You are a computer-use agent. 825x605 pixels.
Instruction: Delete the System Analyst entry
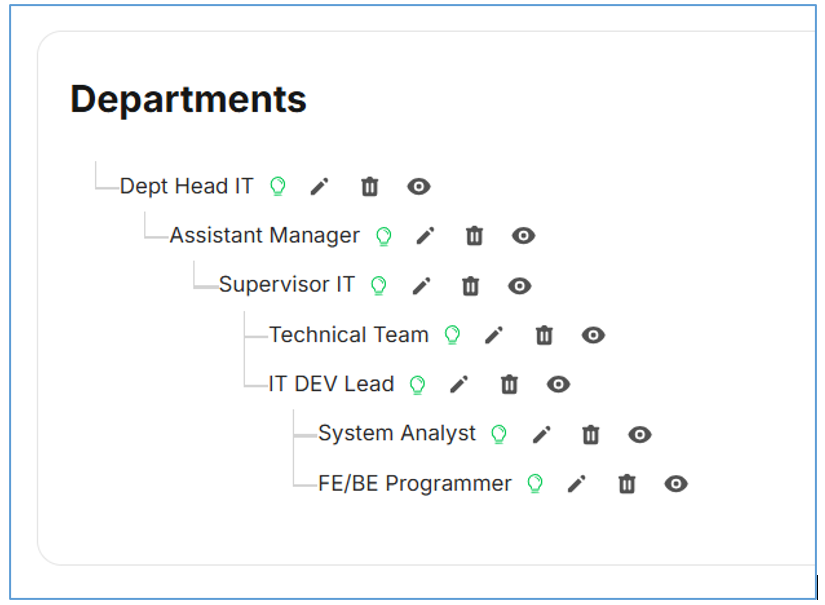591,434
